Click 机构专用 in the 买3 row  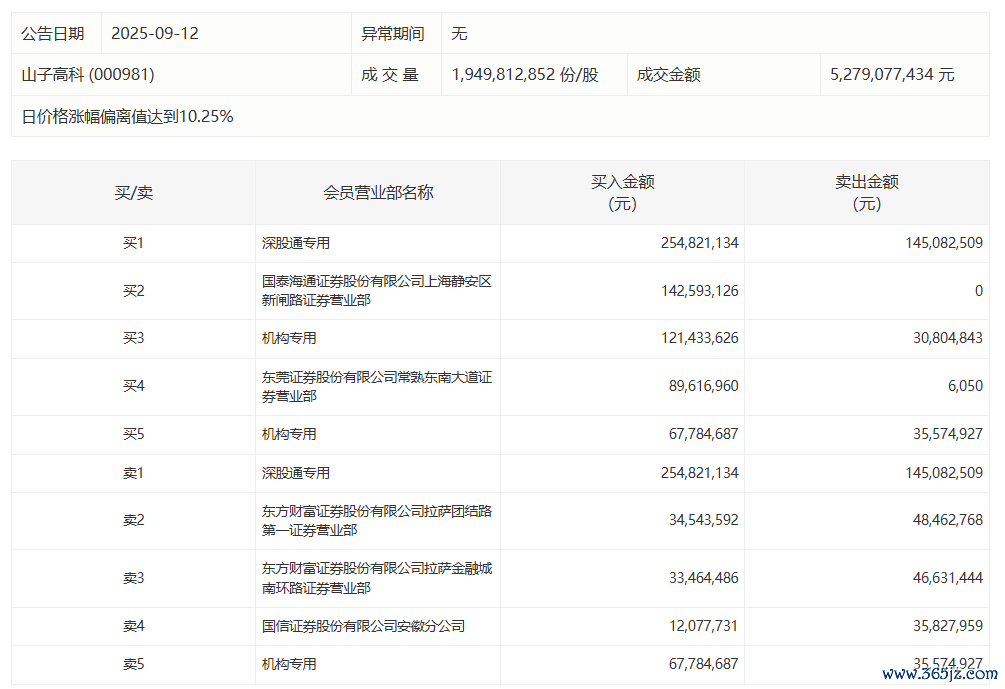289,338
